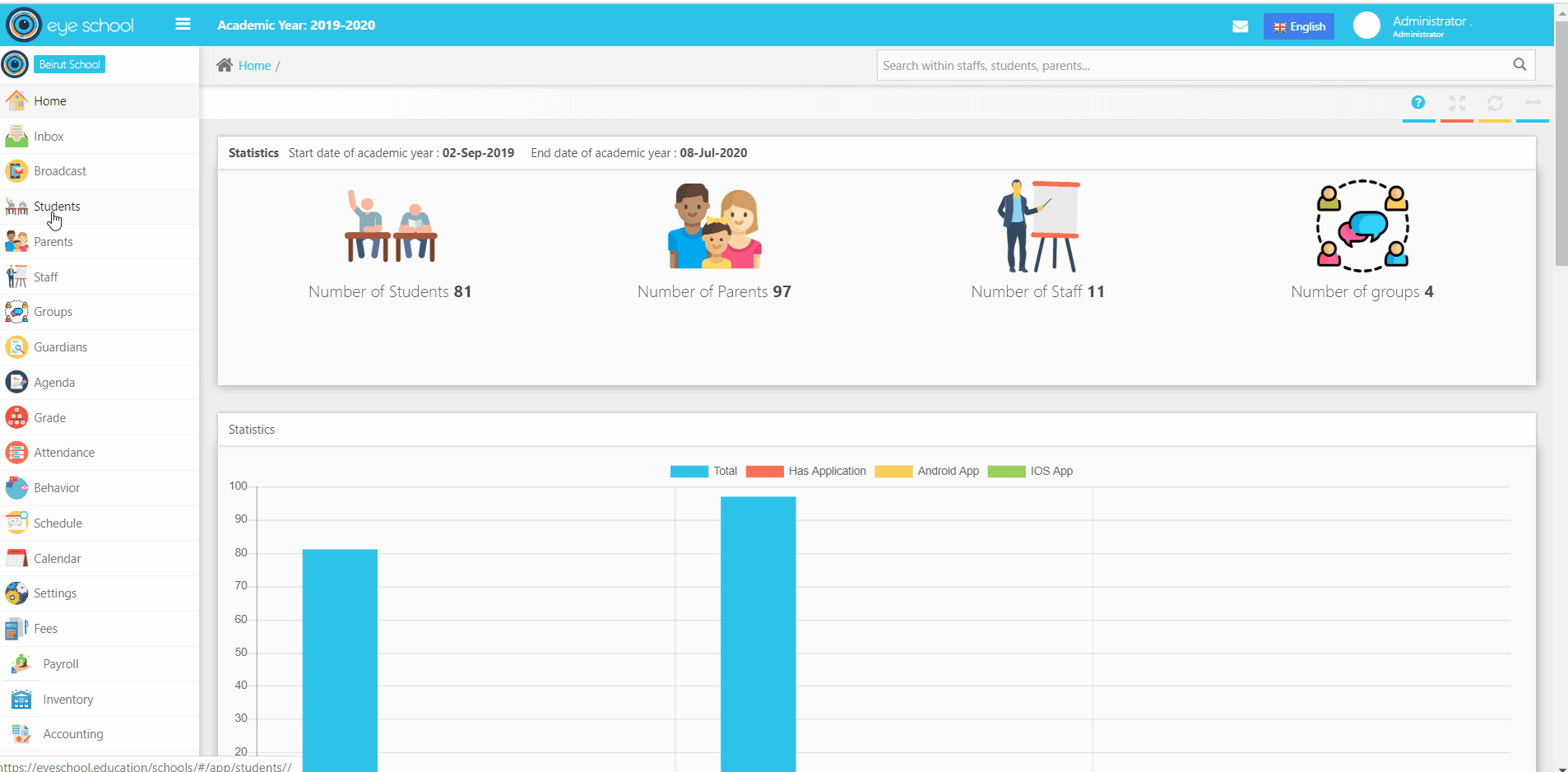
Task: Open Parents in sidebar
Action: (x=100, y=242)
